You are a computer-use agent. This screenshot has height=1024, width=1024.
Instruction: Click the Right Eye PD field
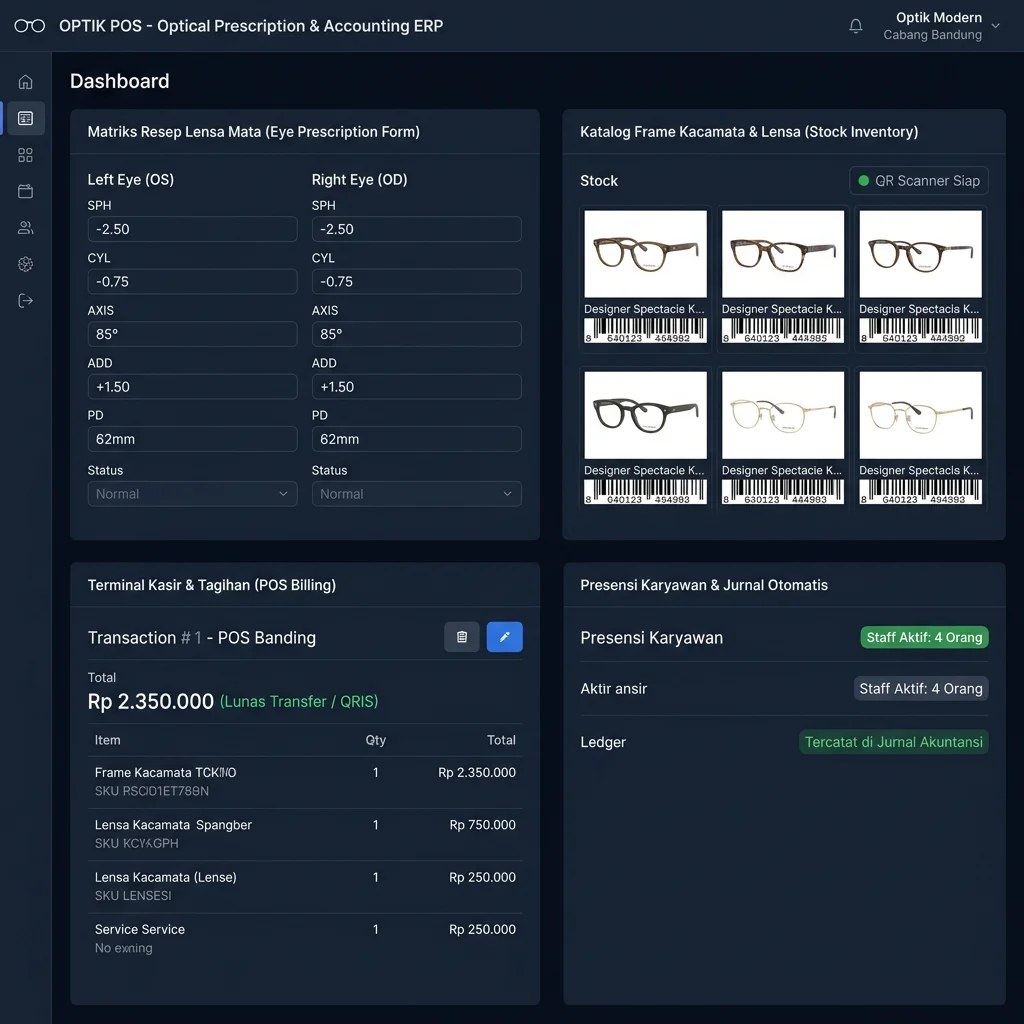(x=417, y=439)
